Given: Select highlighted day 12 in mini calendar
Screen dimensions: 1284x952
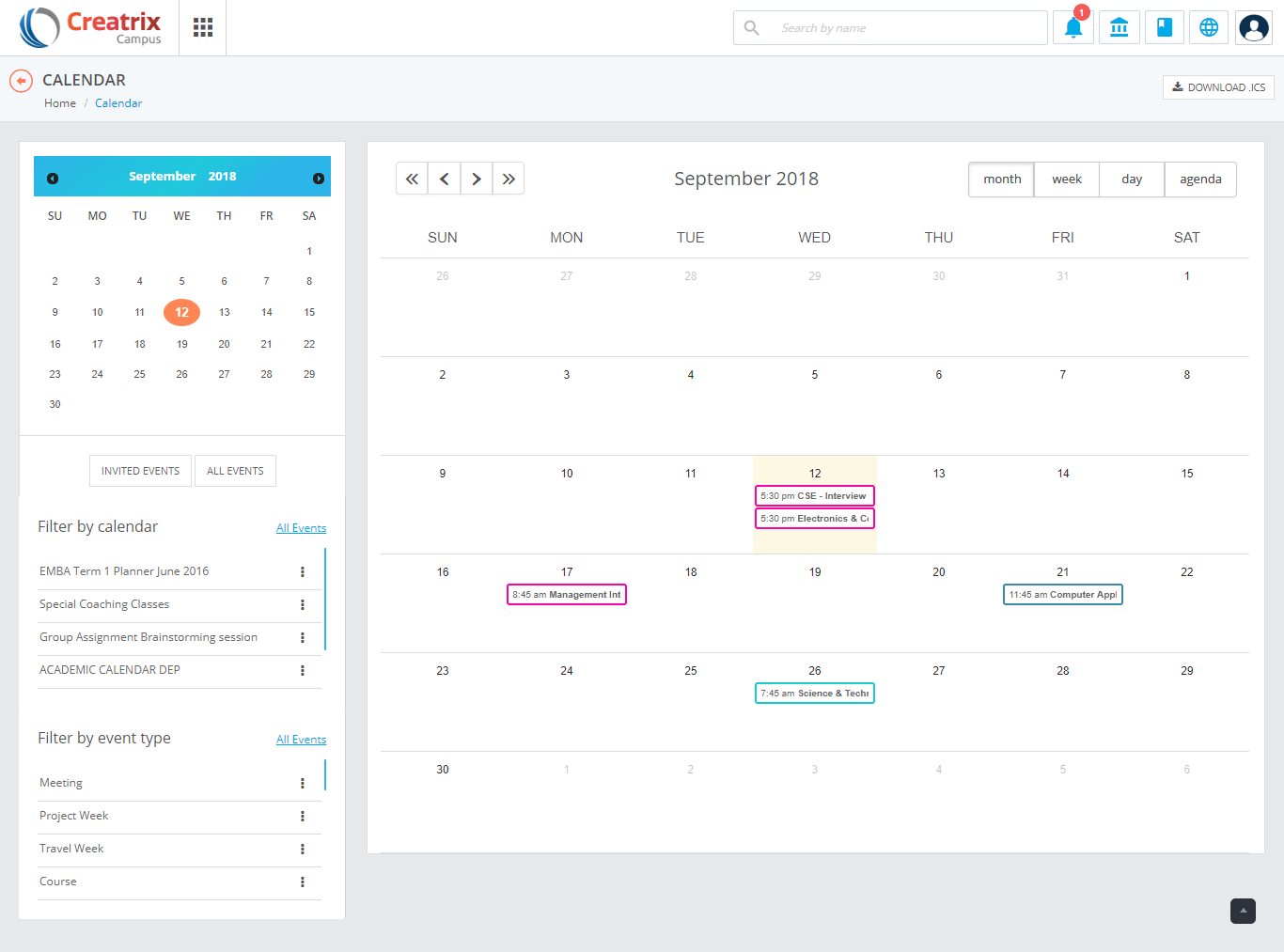Looking at the screenshot, I should tap(181, 312).
